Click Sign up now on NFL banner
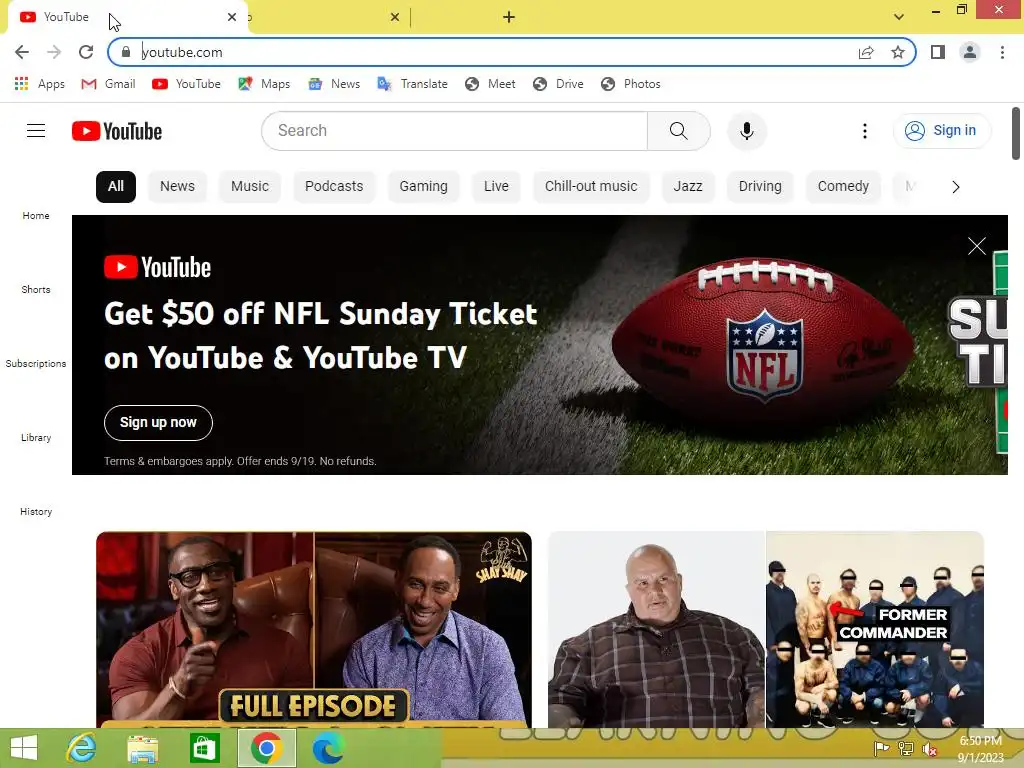Image resolution: width=1024 pixels, height=768 pixels. click(x=158, y=423)
